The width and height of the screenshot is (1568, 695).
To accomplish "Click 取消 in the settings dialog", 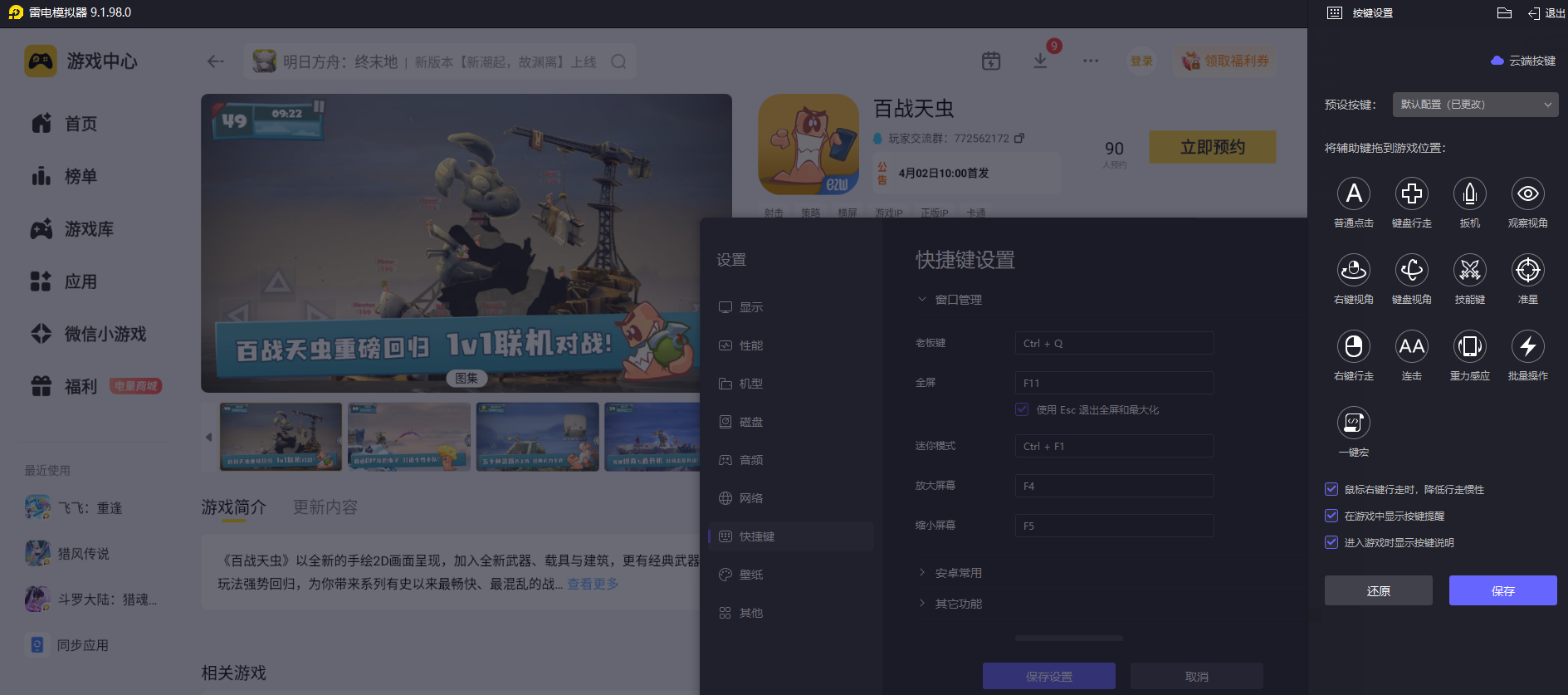I will point(1197,676).
